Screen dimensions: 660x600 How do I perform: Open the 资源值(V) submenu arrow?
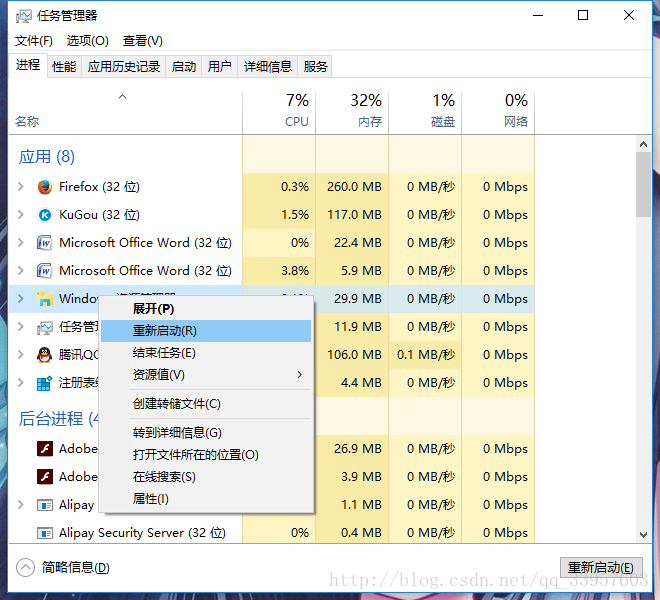pyautogui.click(x=299, y=375)
